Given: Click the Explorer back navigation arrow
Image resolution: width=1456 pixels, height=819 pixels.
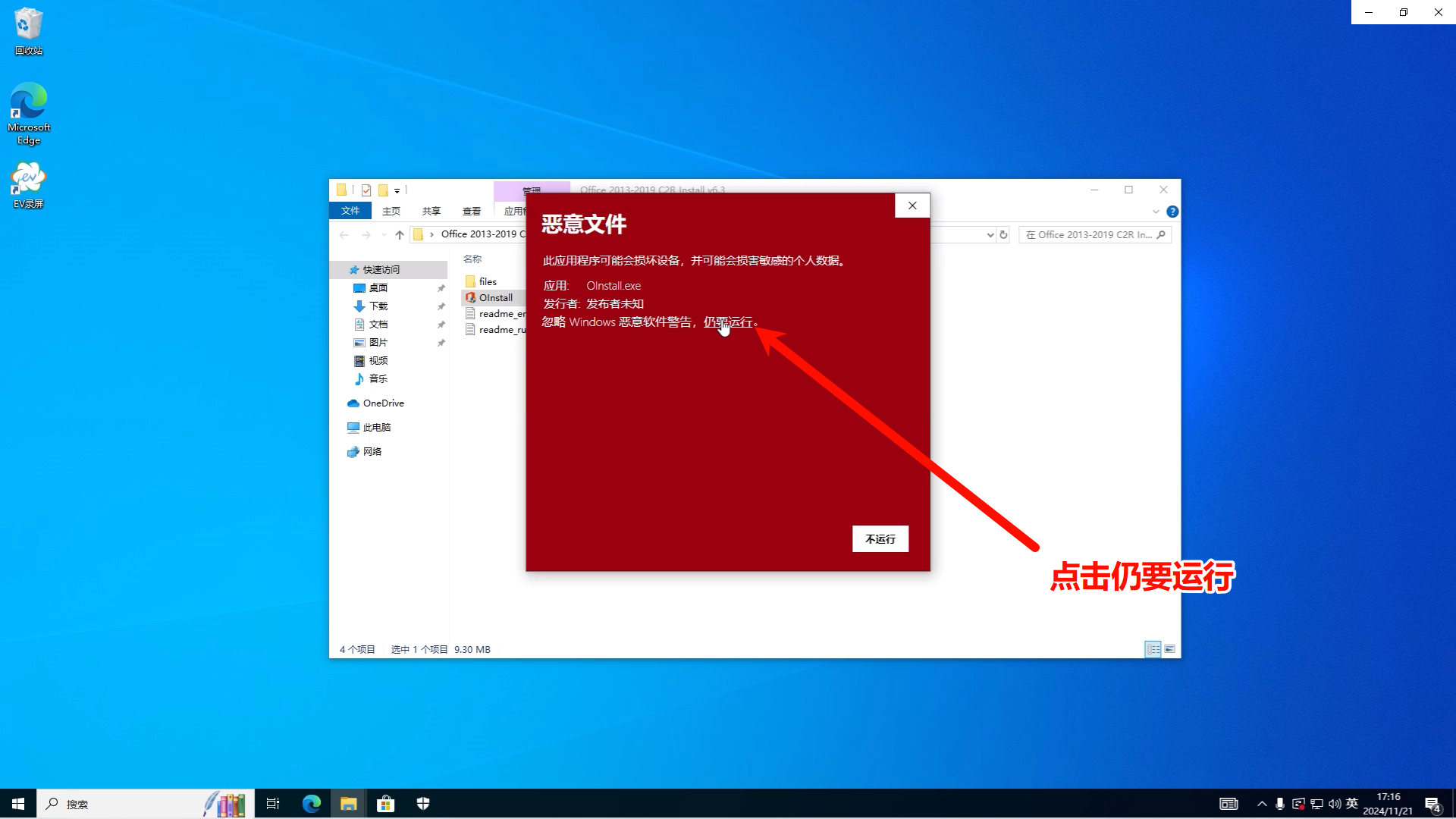Looking at the screenshot, I should (344, 235).
